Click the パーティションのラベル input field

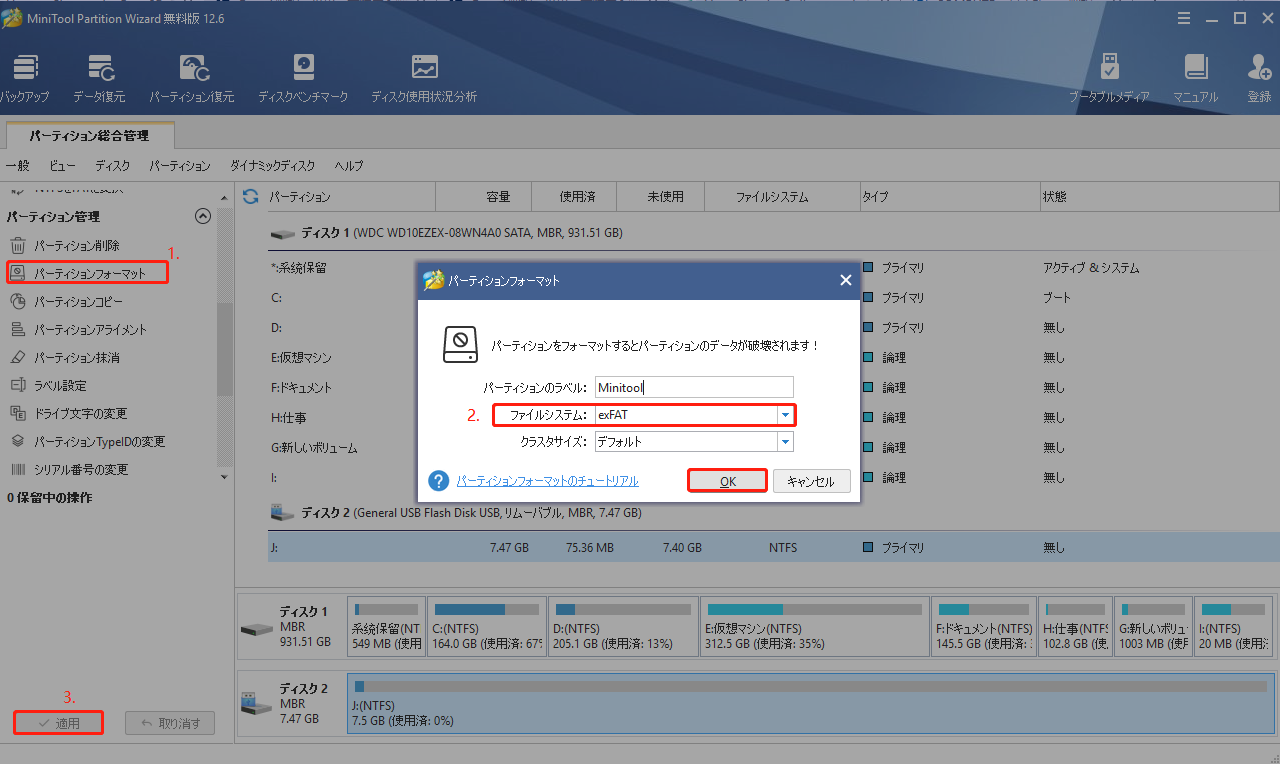tap(694, 387)
